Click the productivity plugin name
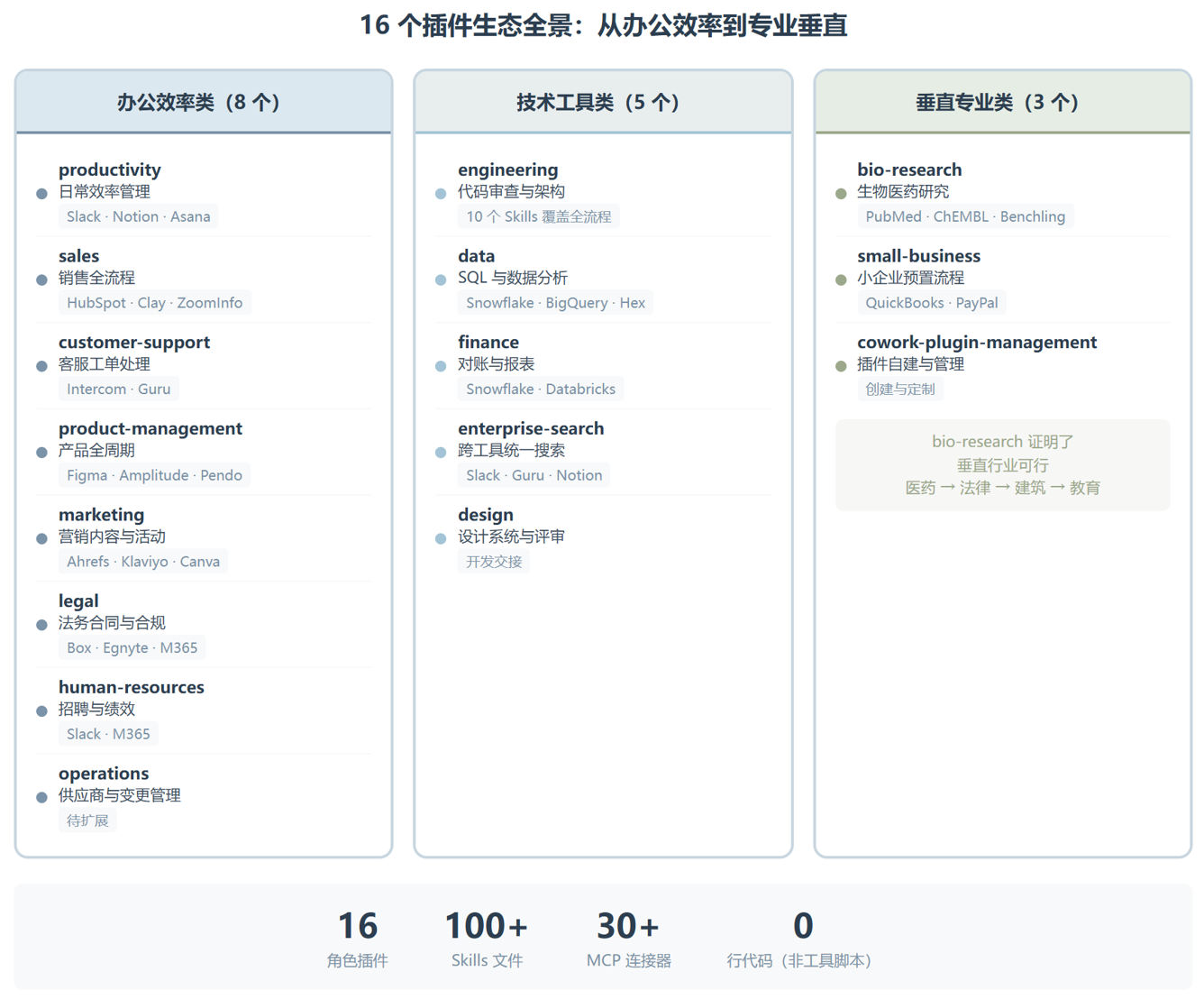The width and height of the screenshot is (1204, 999). [x=110, y=170]
